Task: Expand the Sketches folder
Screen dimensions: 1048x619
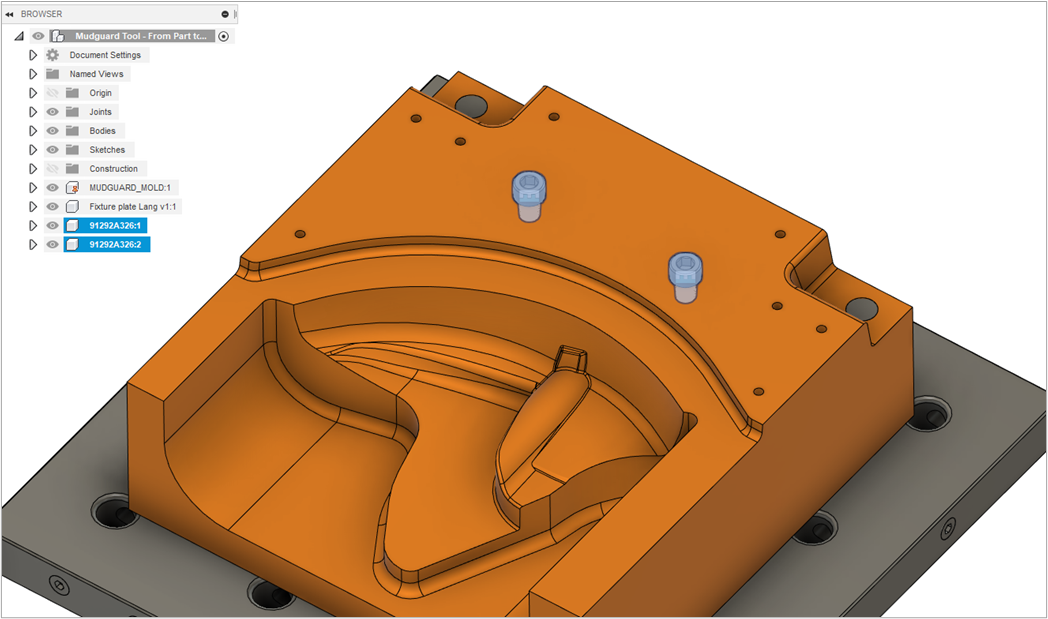Action: pos(33,150)
